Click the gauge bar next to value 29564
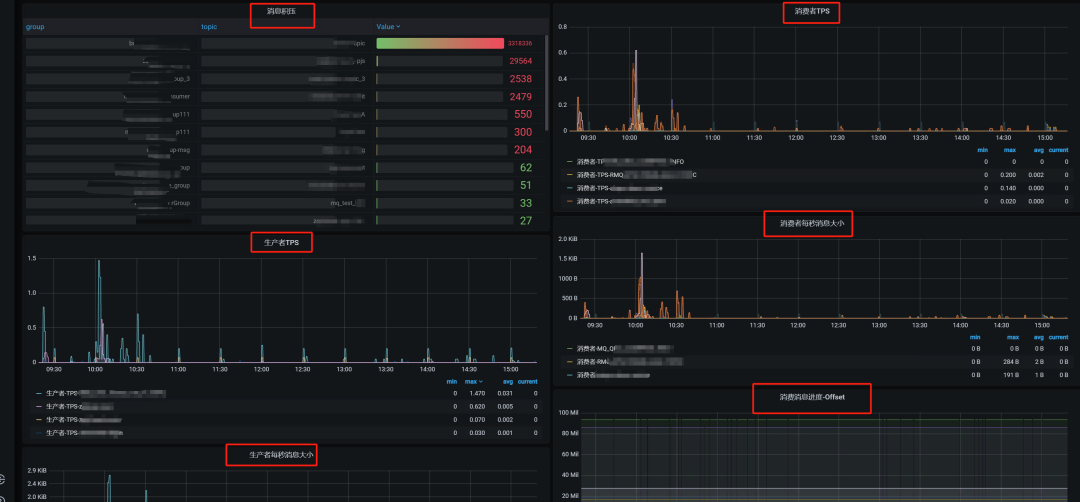 pyautogui.click(x=440, y=61)
